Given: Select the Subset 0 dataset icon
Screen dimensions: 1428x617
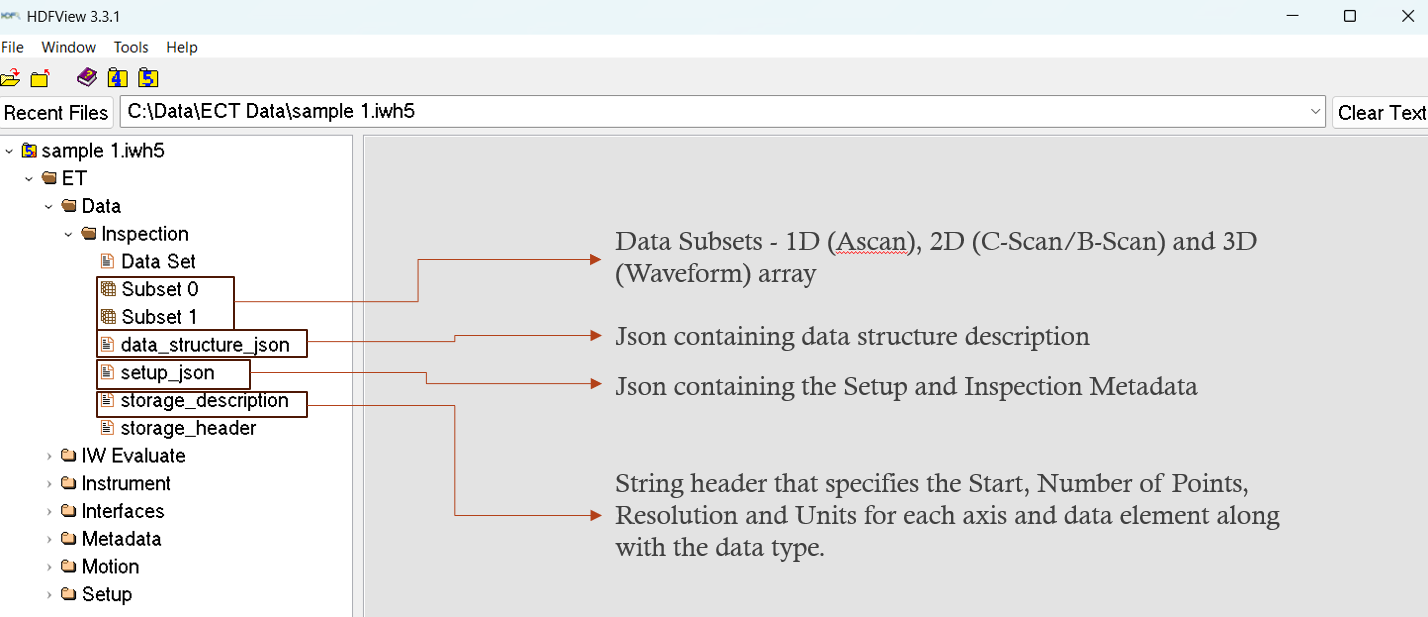Looking at the screenshot, I should click(108, 290).
